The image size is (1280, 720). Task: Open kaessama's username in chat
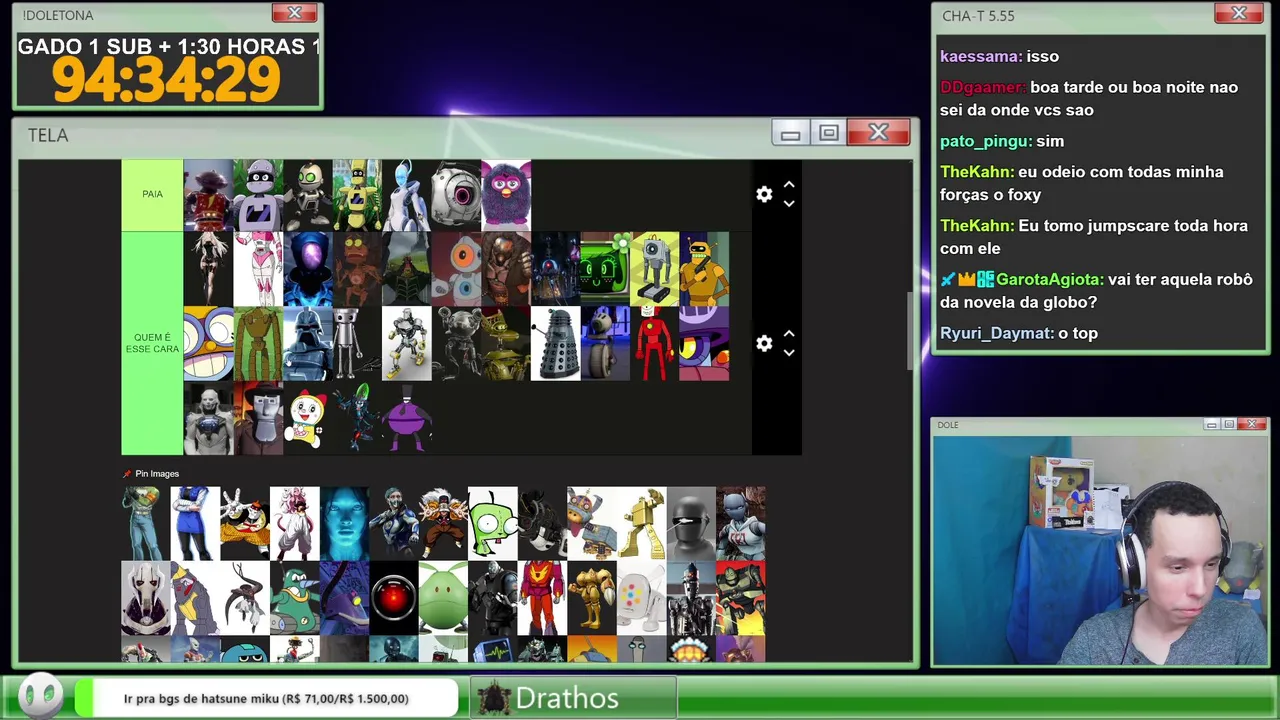tap(981, 56)
